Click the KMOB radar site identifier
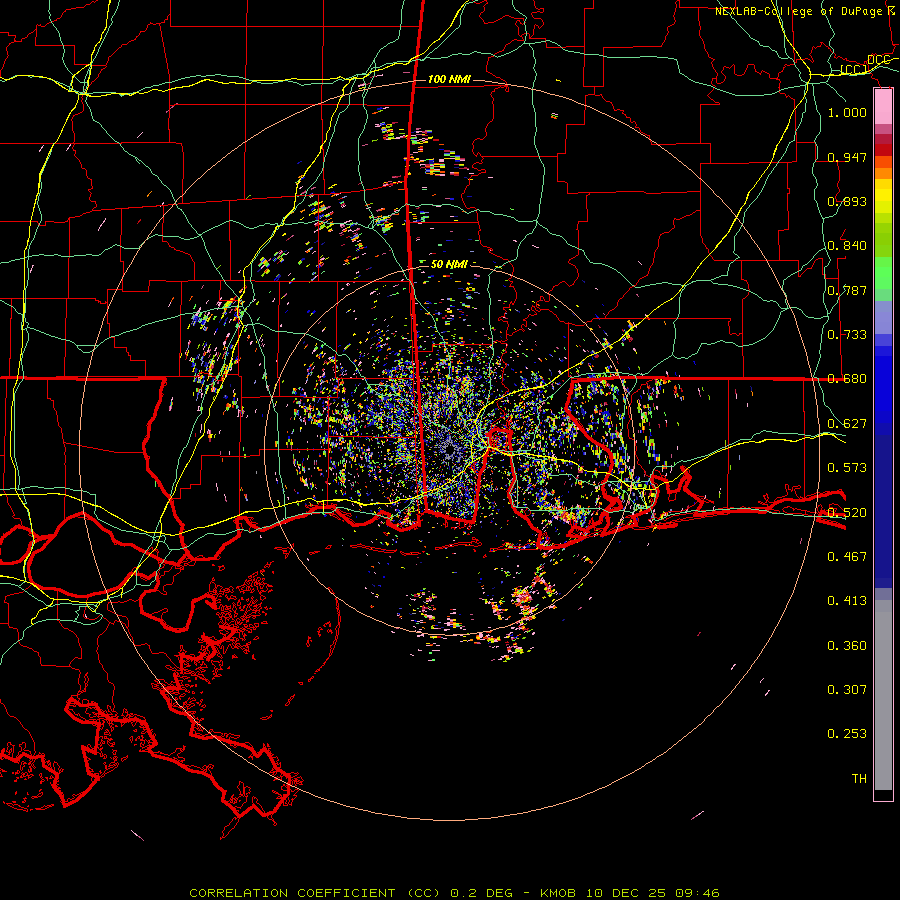This screenshot has width=900, height=900. pos(560,893)
